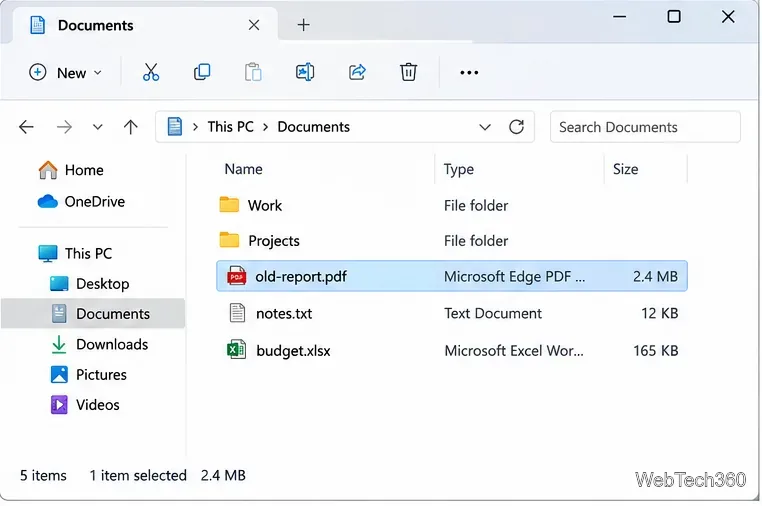The image size is (762, 506).
Task: Open Home in navigation pane
Action: pos(70,170)
